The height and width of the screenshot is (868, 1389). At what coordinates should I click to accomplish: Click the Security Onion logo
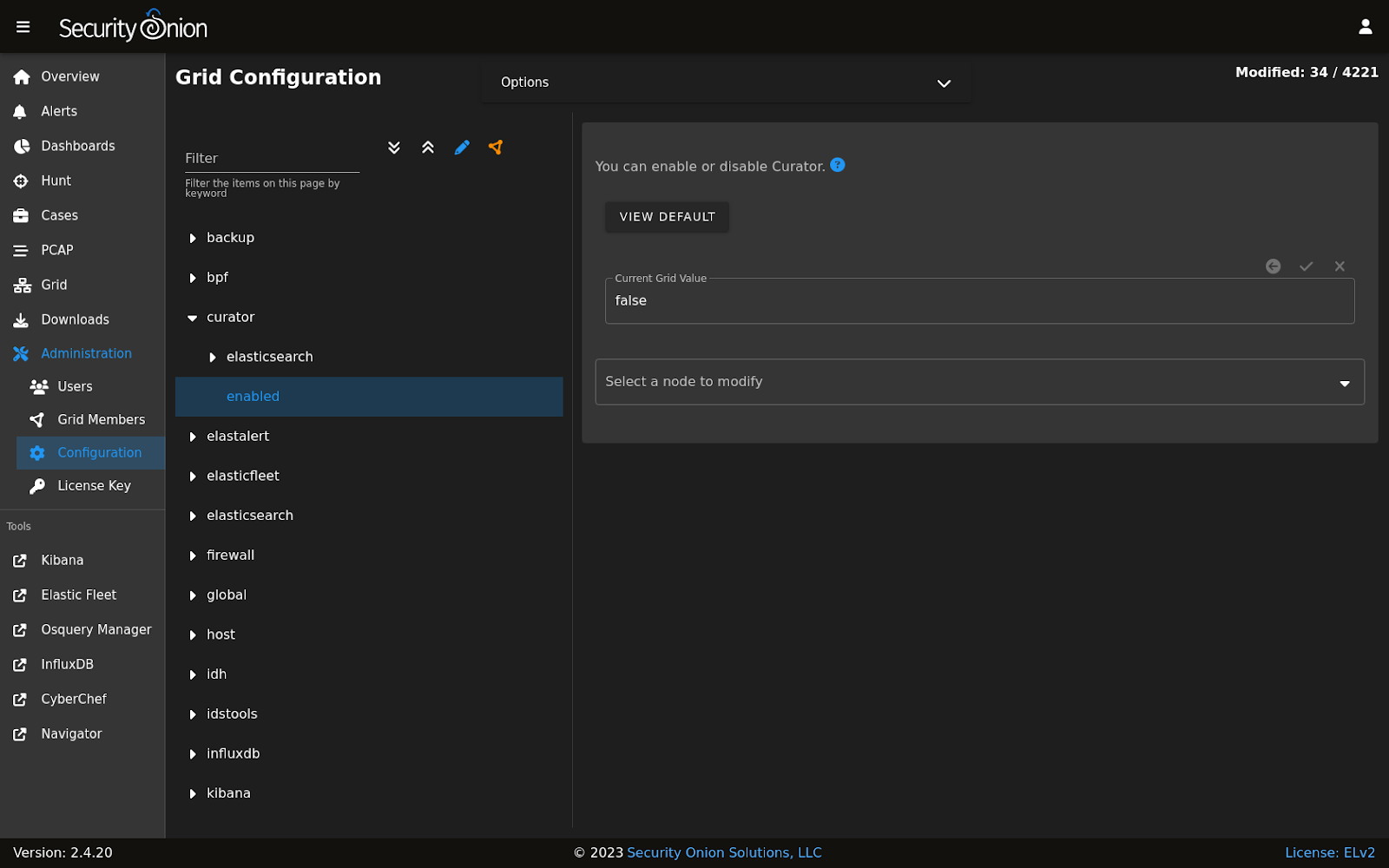[133, 26]
